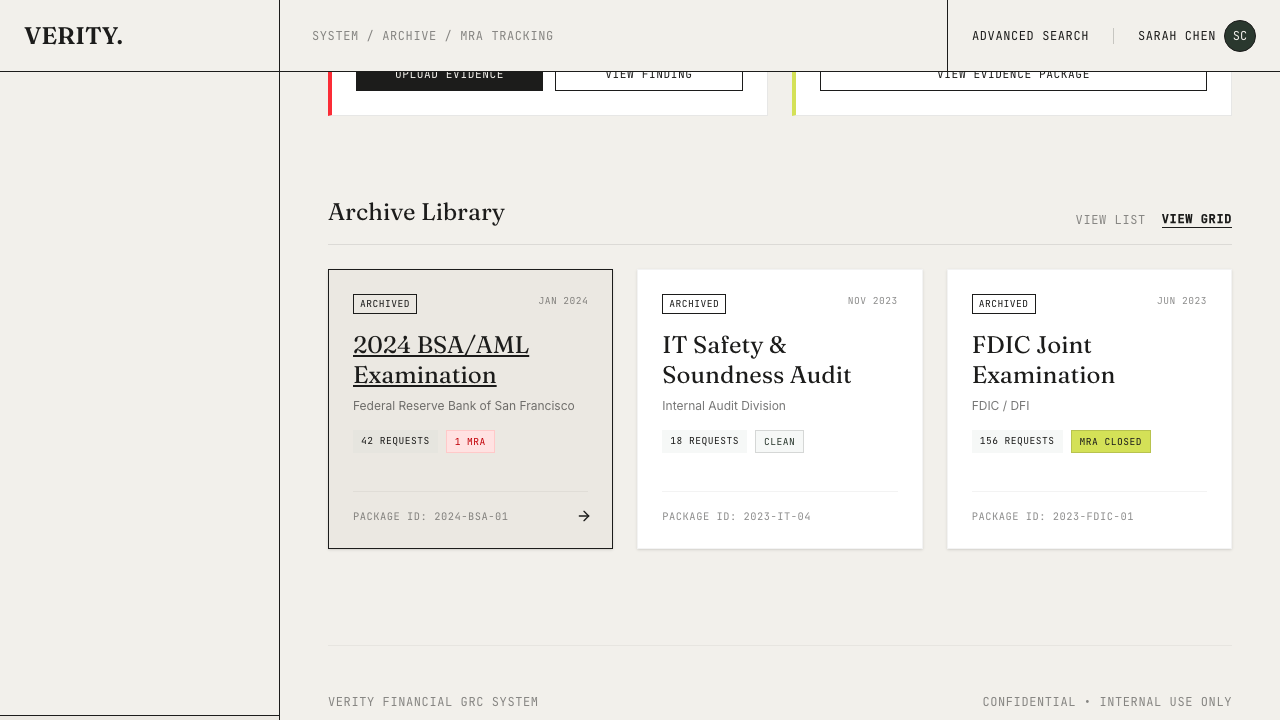
Task: Go to SYSTEM in the breadcrumb
Action: coord(335,36)
